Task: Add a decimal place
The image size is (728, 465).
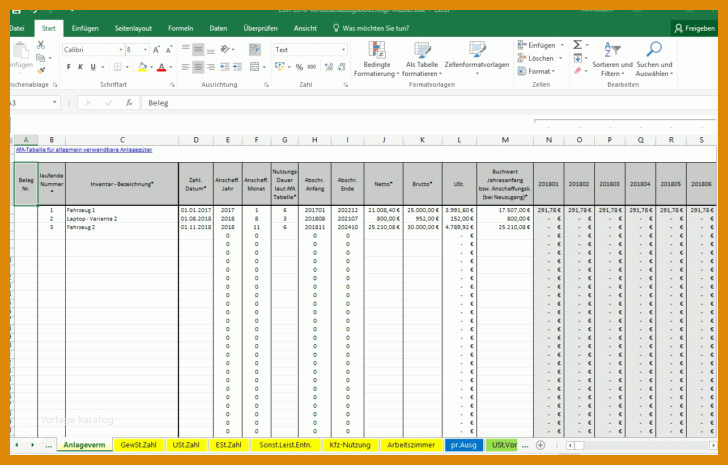Action: [329, 67]
